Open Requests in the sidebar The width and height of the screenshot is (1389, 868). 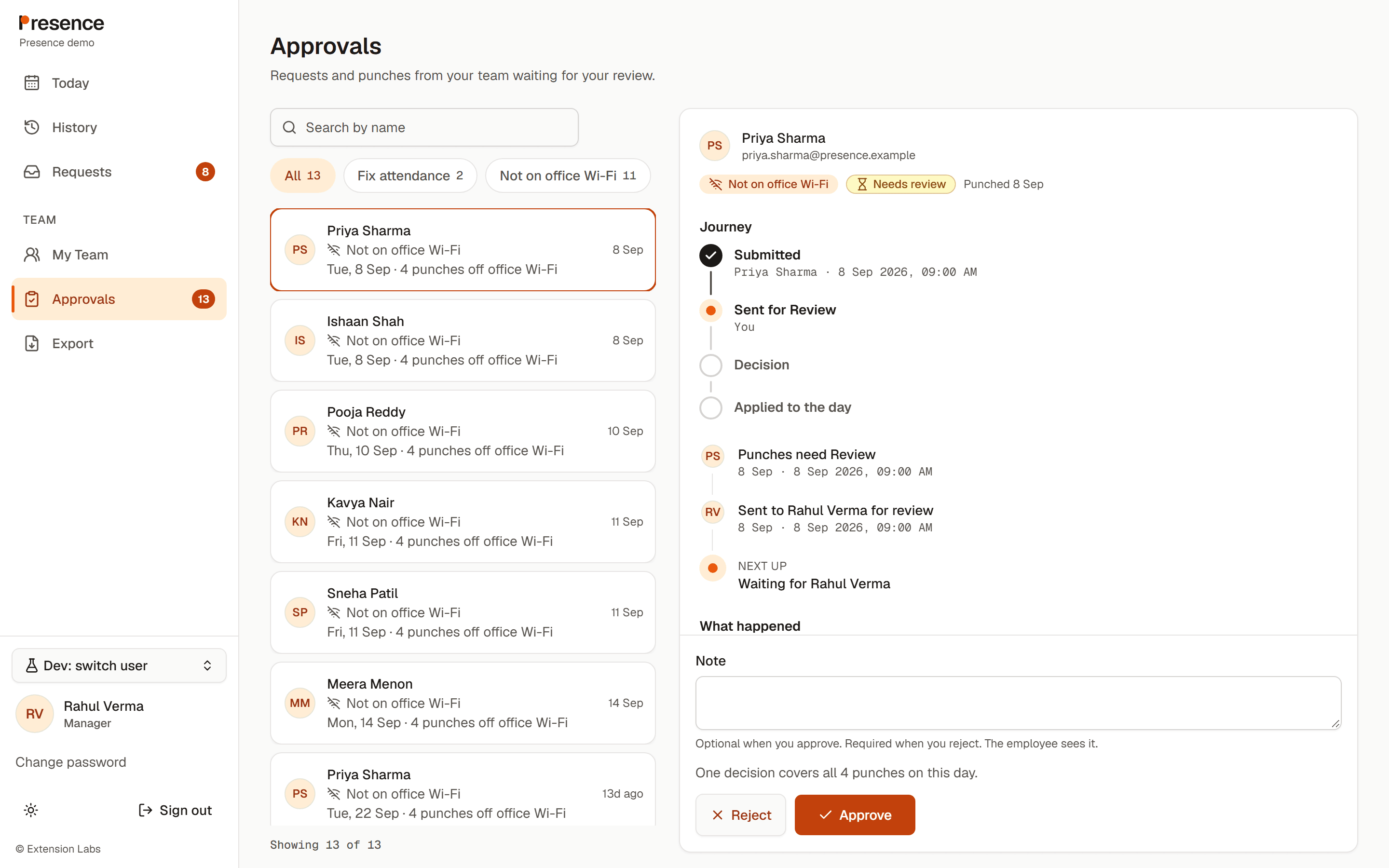[119, 172]
